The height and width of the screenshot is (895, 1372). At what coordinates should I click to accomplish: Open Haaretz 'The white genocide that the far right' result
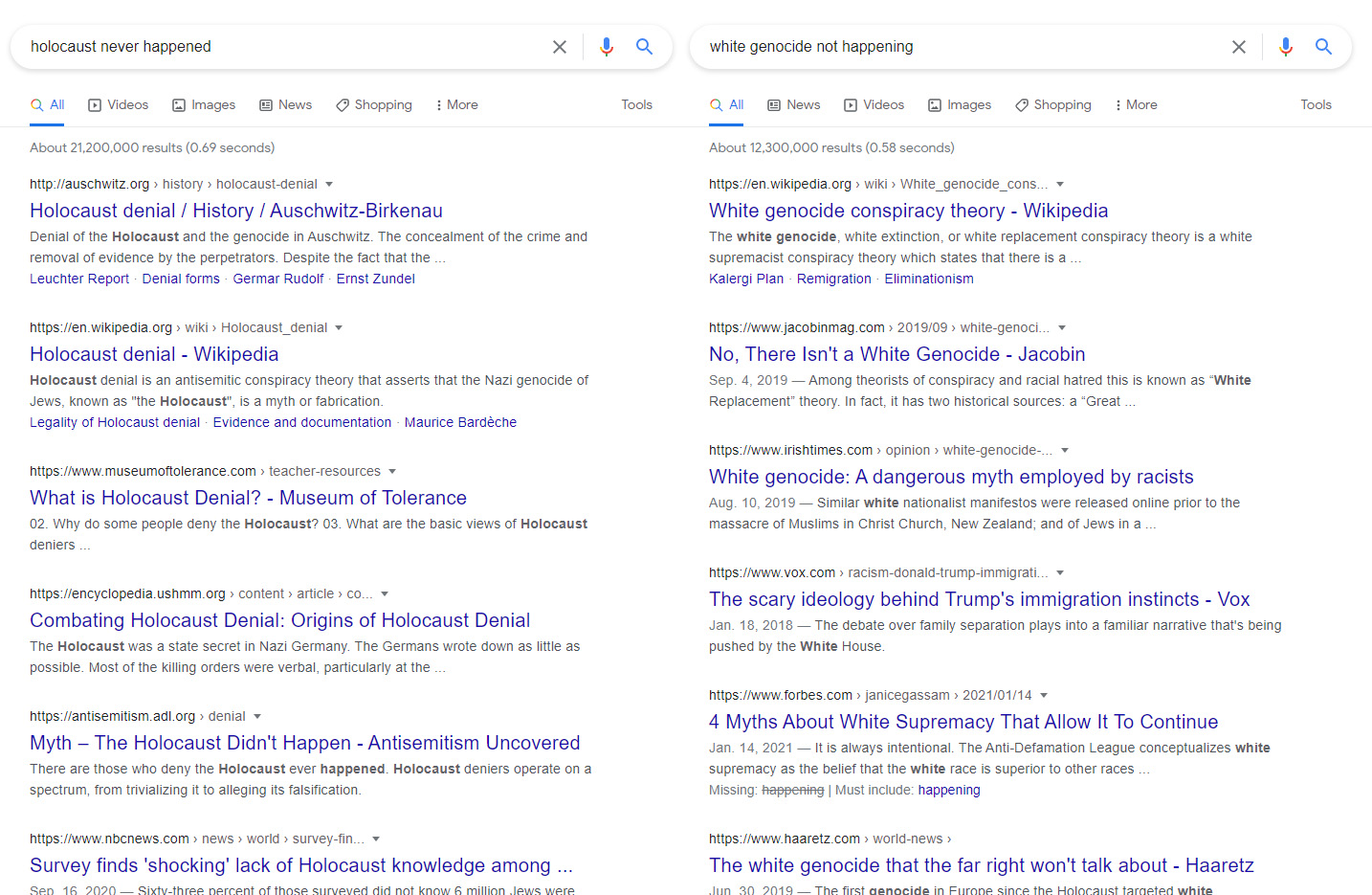[982, 865]
